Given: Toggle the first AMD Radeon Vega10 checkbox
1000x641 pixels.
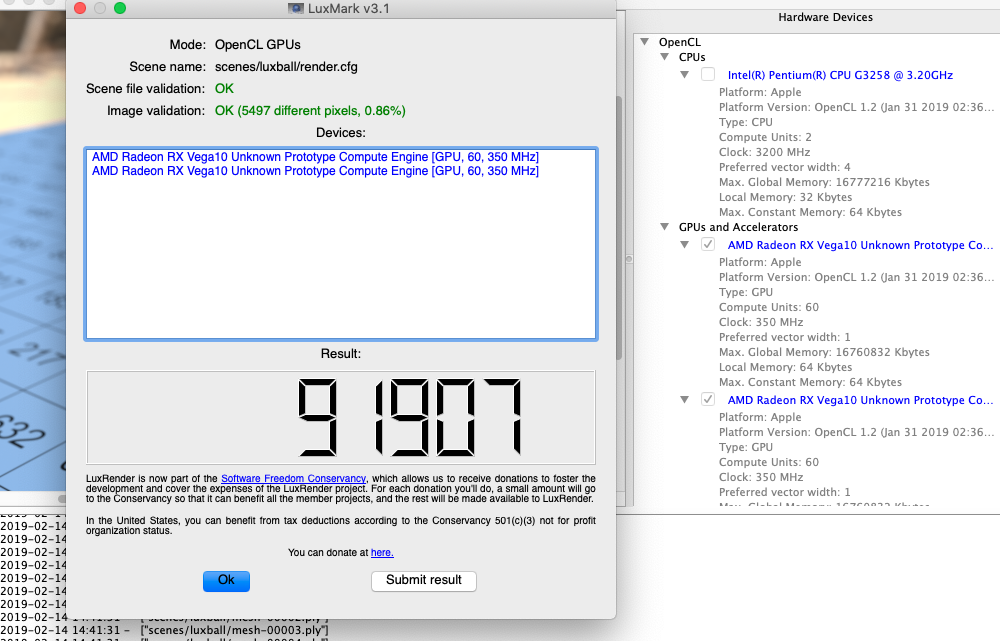Looking at the screenshot, I should 708,245.
